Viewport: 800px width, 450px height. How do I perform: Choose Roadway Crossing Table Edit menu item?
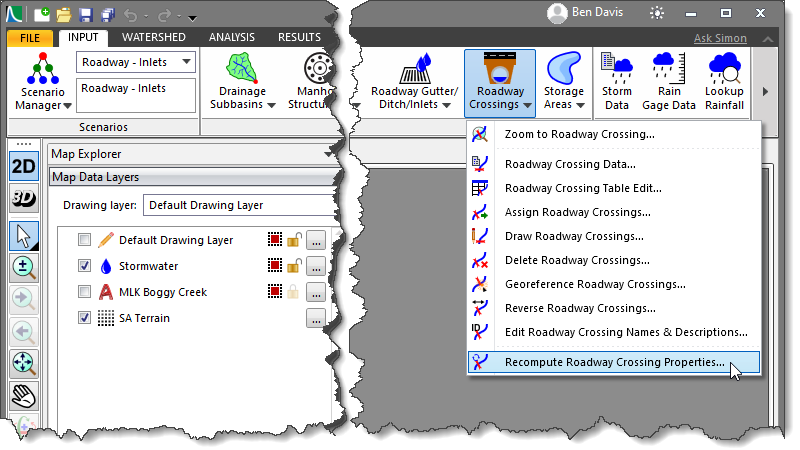pos(614,188)
